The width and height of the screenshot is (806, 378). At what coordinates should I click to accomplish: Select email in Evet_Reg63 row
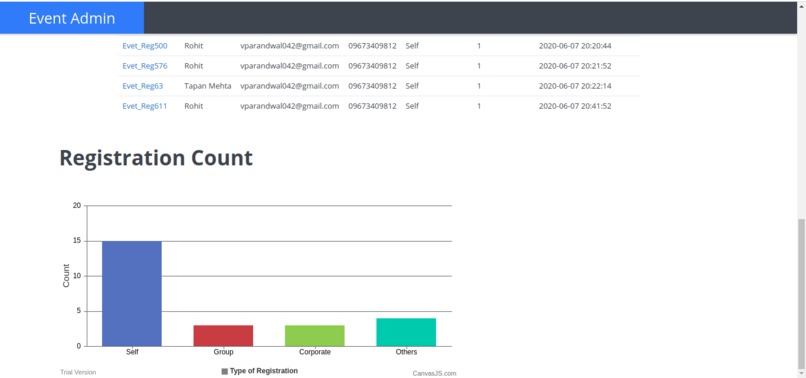coord(289,86)
